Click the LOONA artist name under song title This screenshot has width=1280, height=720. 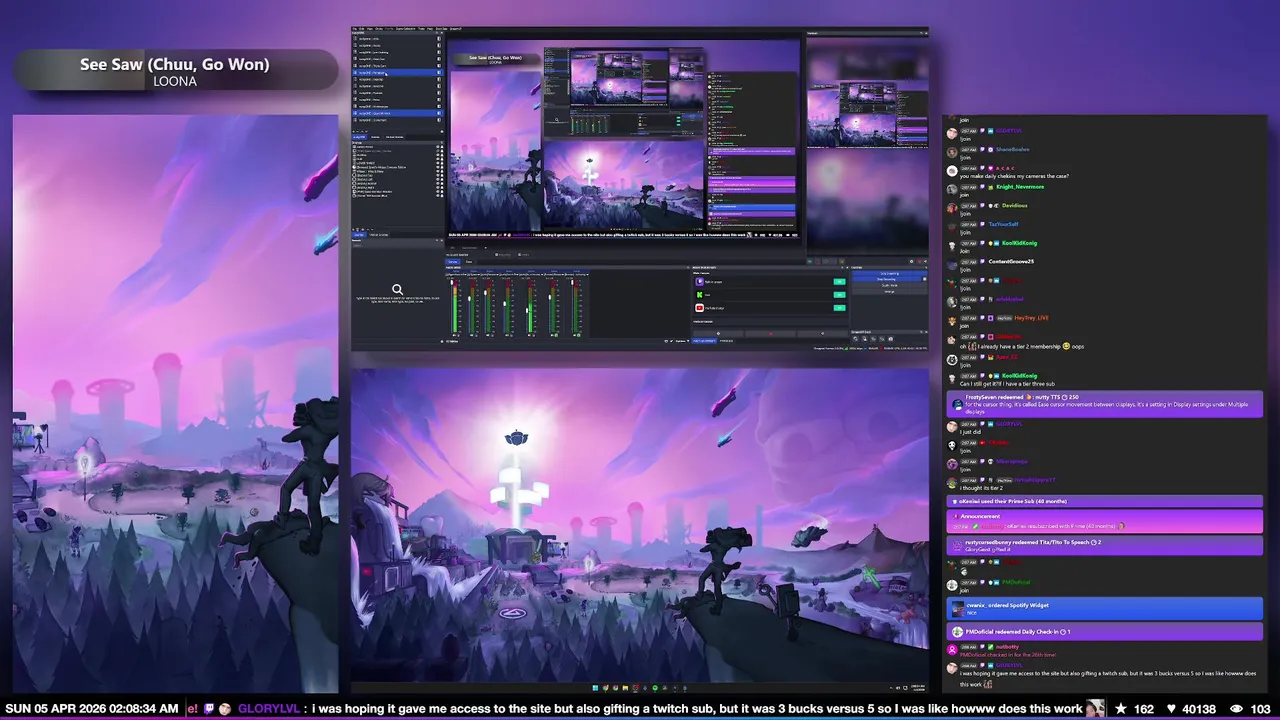tap(175, 81)
